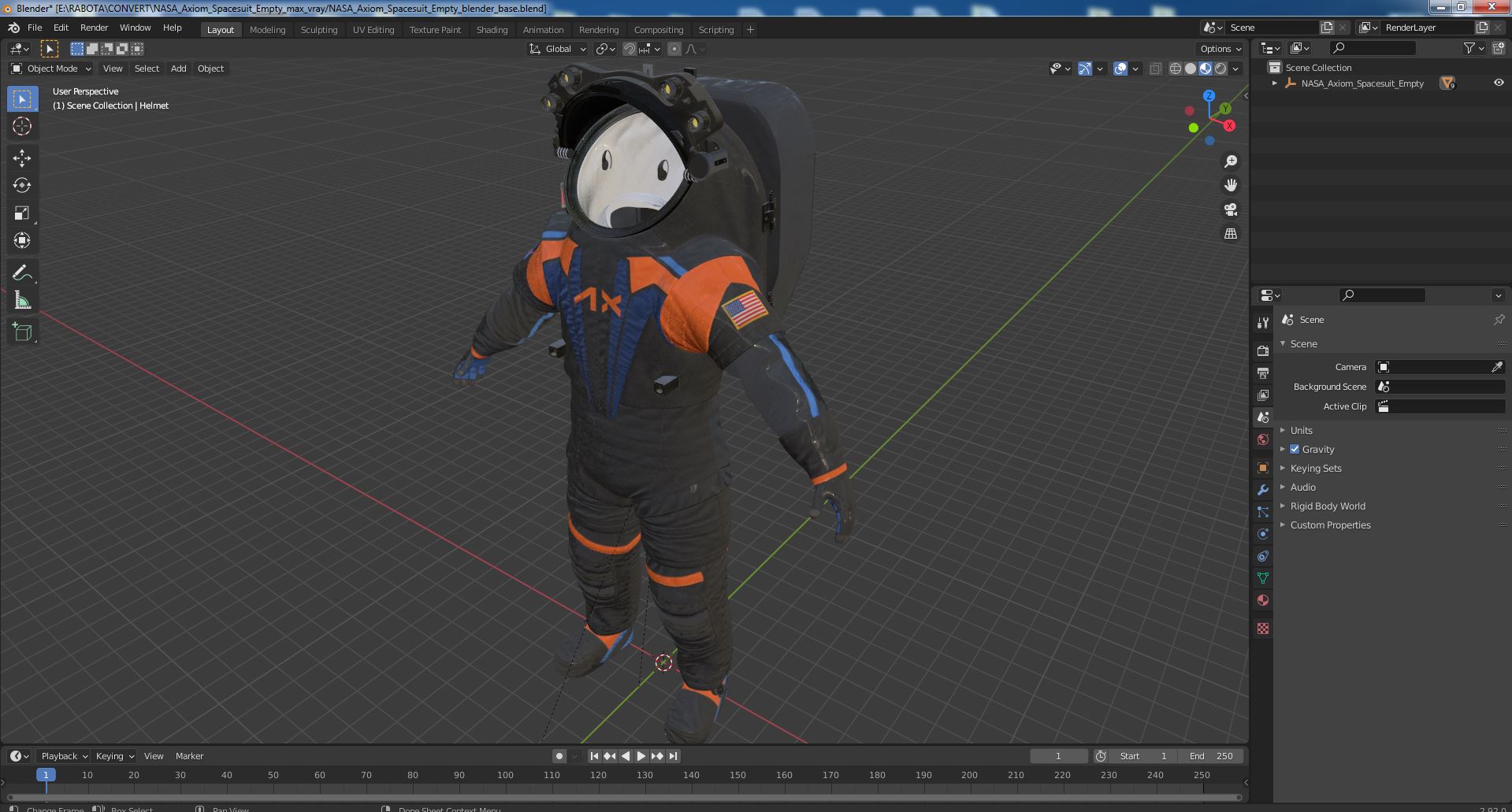Pick the Scale tool
Viewport: 1512px width, 812px height.
coord(22,213)
